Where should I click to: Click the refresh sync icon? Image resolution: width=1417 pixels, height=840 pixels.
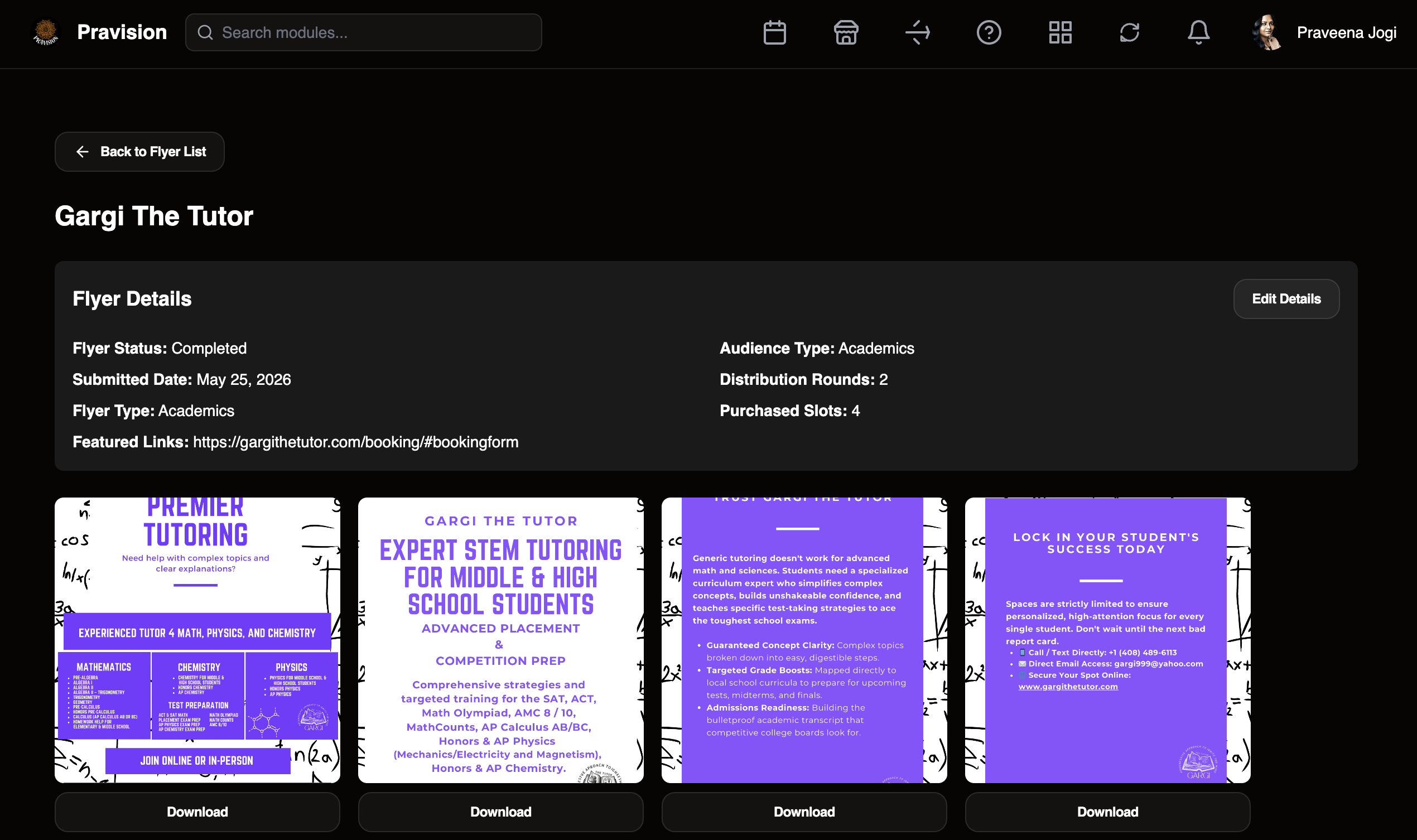coord(1129,32)
